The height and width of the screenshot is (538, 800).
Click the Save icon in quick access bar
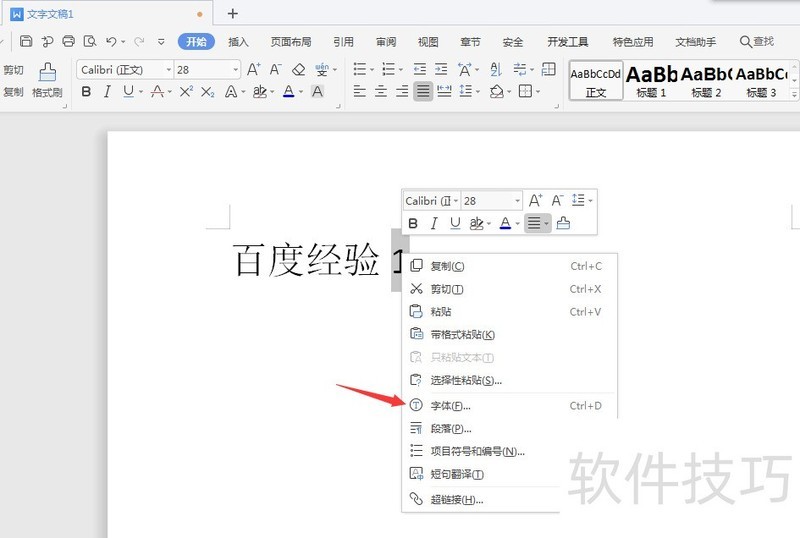pyautogui.click(x=26, y=41)
